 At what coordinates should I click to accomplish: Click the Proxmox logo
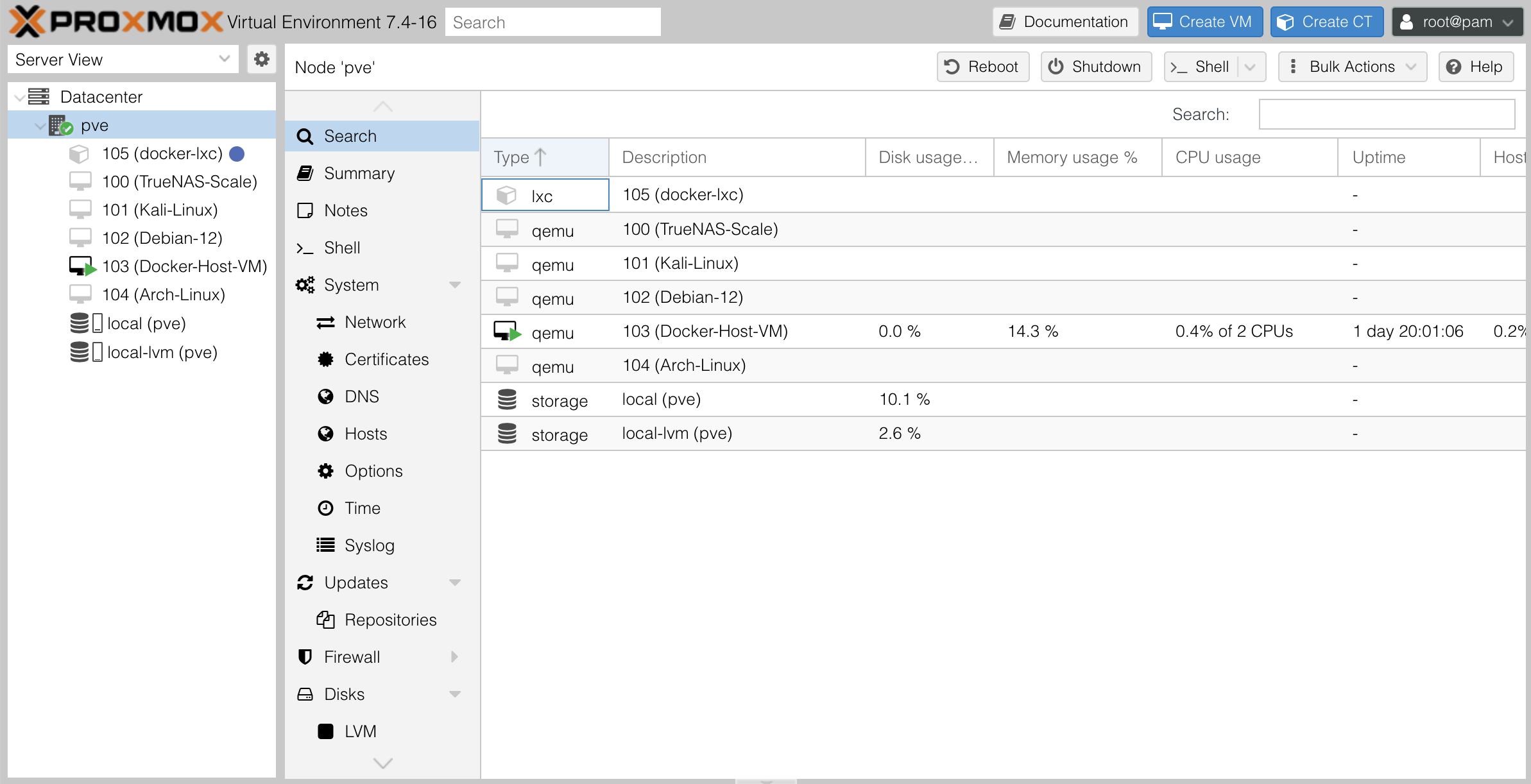click(115, 22)
